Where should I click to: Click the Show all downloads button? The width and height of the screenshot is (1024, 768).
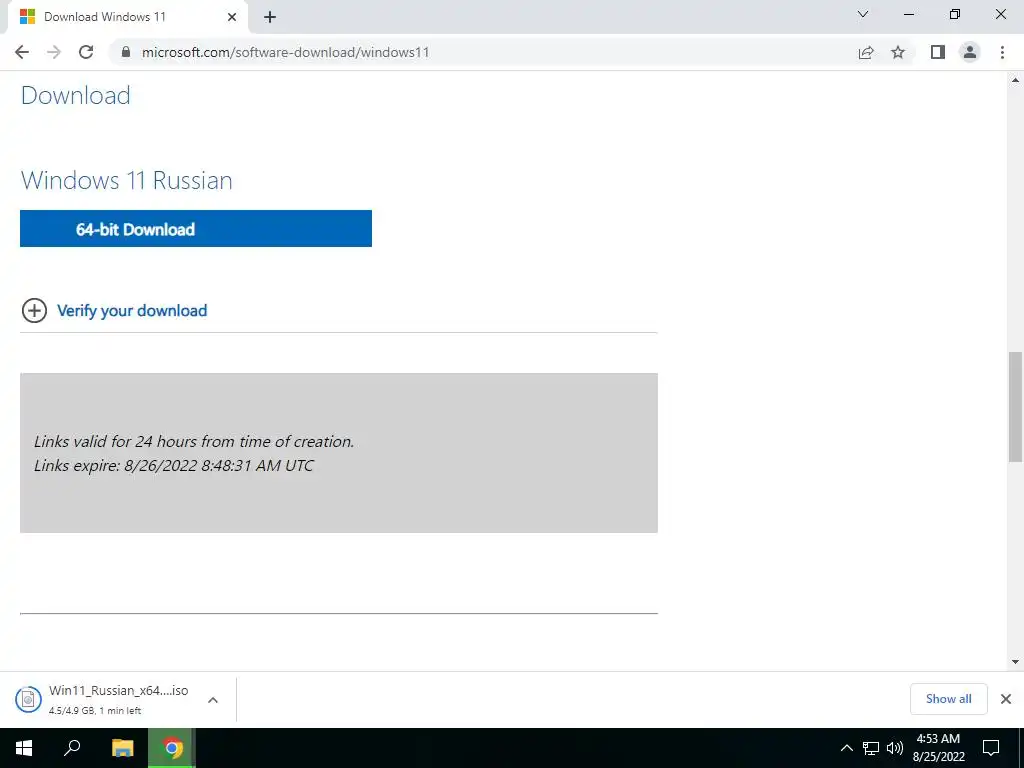point(948,699)
